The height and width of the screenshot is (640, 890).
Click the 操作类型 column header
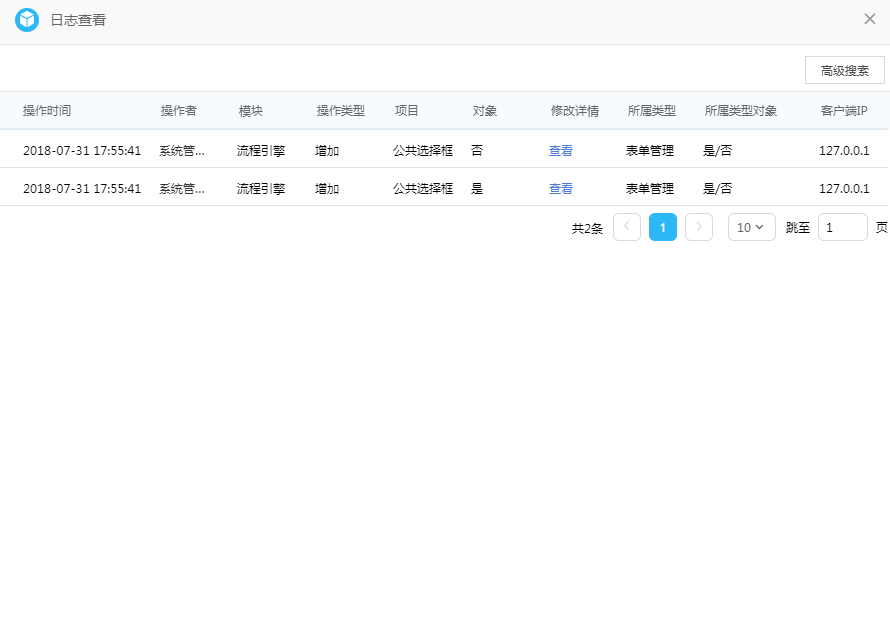[x=341, y=111]
